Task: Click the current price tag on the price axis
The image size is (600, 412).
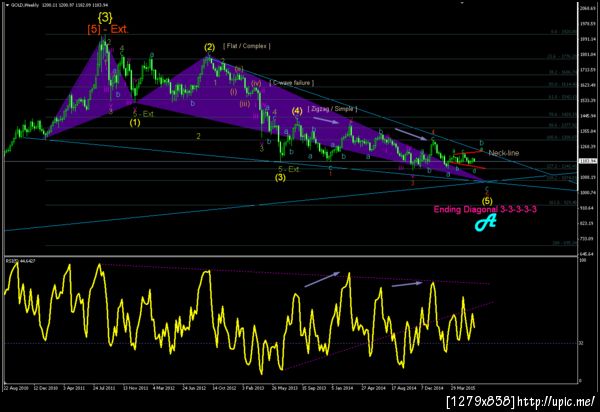Action: (x=589, y=161)
